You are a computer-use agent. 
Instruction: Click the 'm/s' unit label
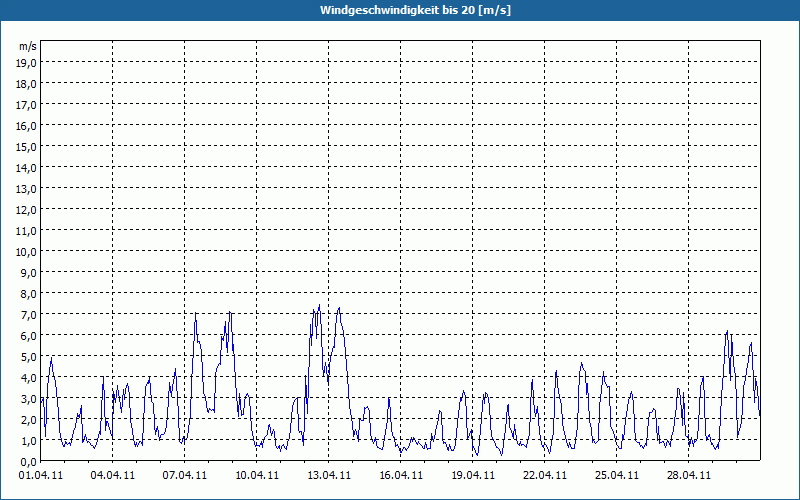coord(28,46)
